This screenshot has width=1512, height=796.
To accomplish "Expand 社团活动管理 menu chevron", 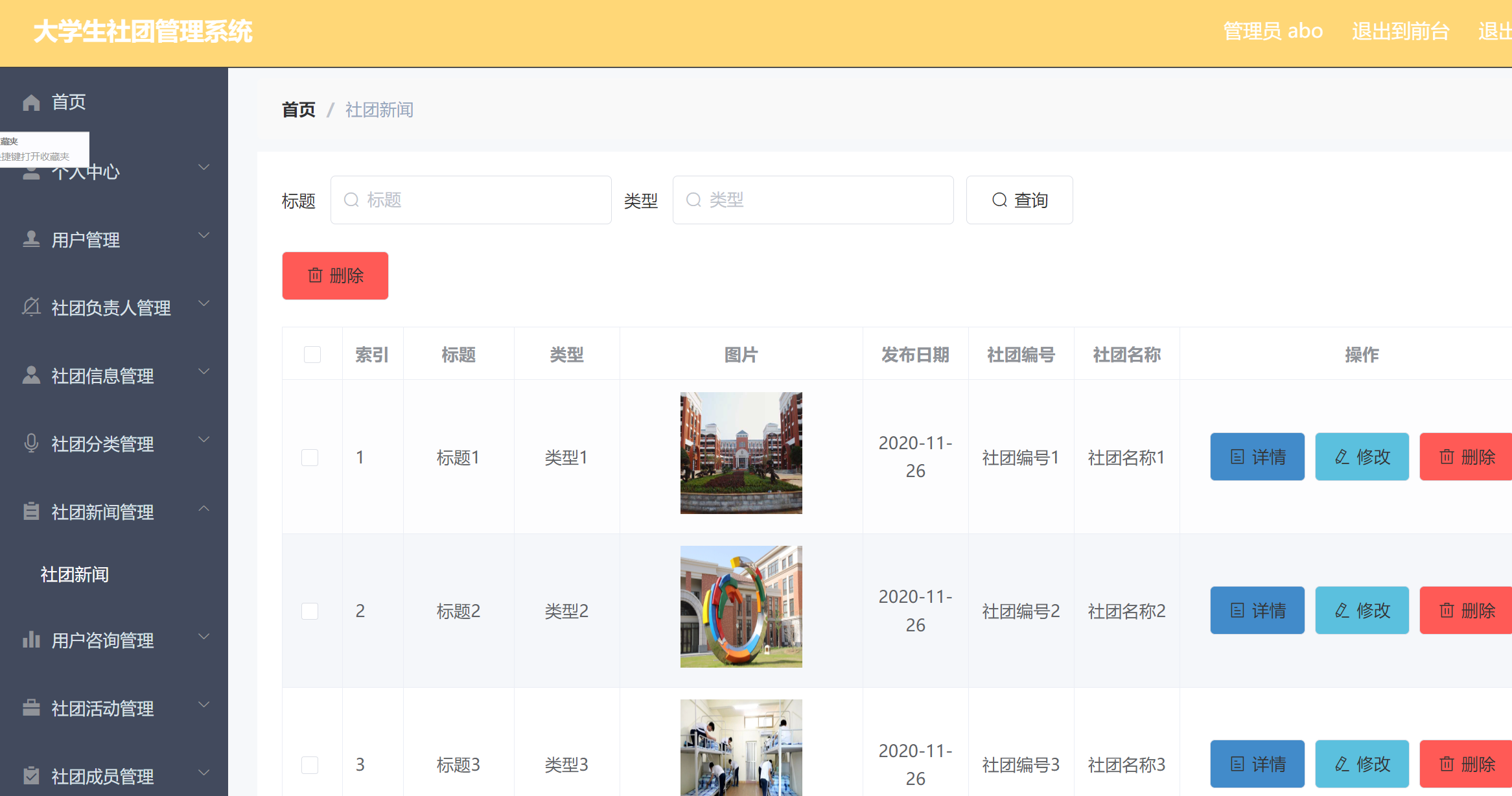I will click(204, 705).
